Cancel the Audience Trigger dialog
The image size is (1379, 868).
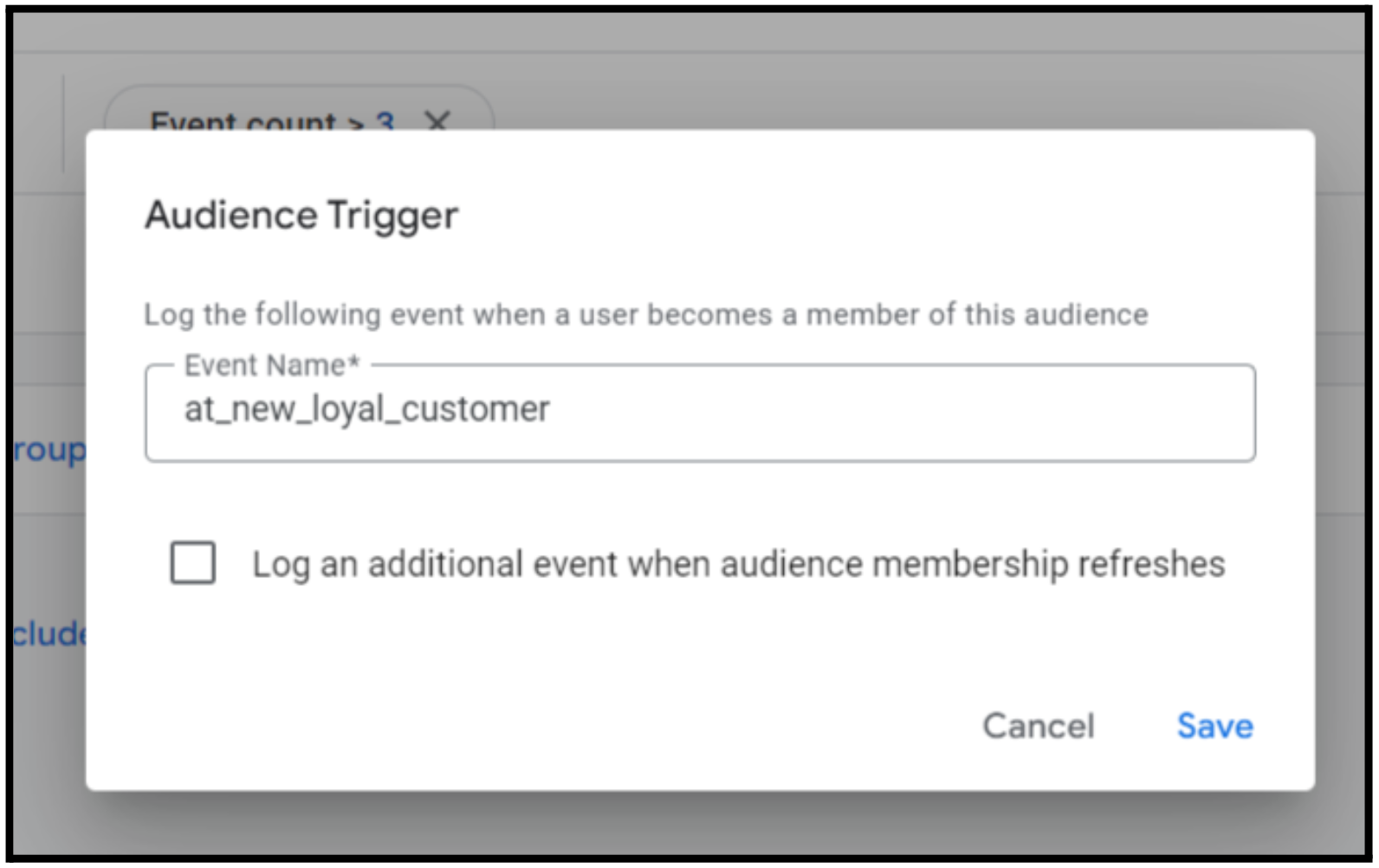[1039, 726]
